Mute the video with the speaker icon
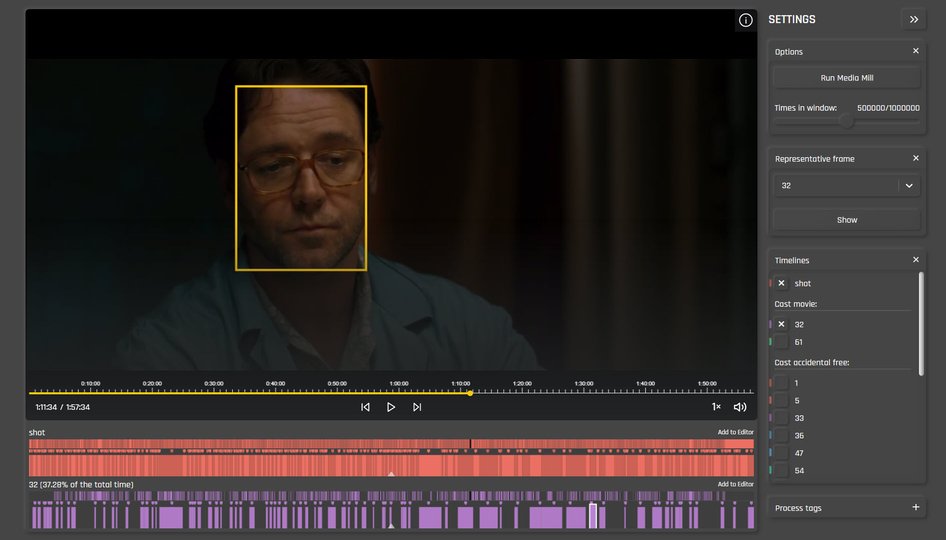 point(740,407)
